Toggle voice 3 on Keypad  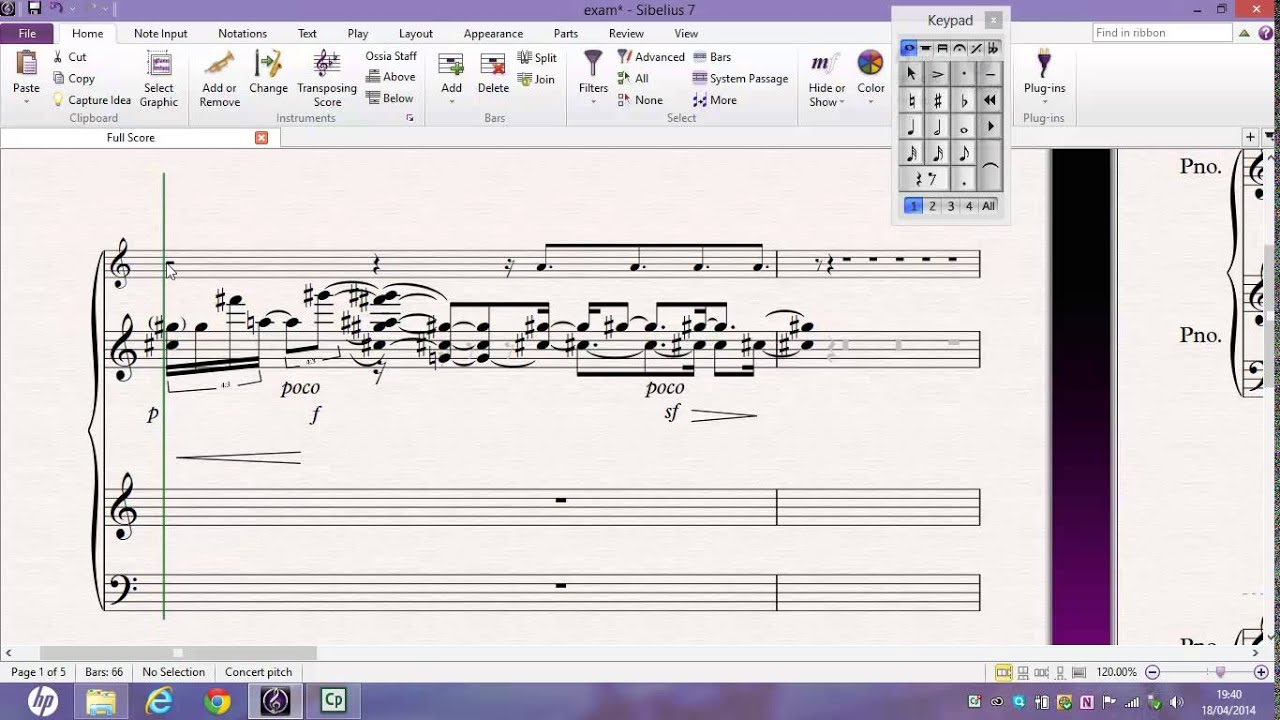(x=950, y=206)
